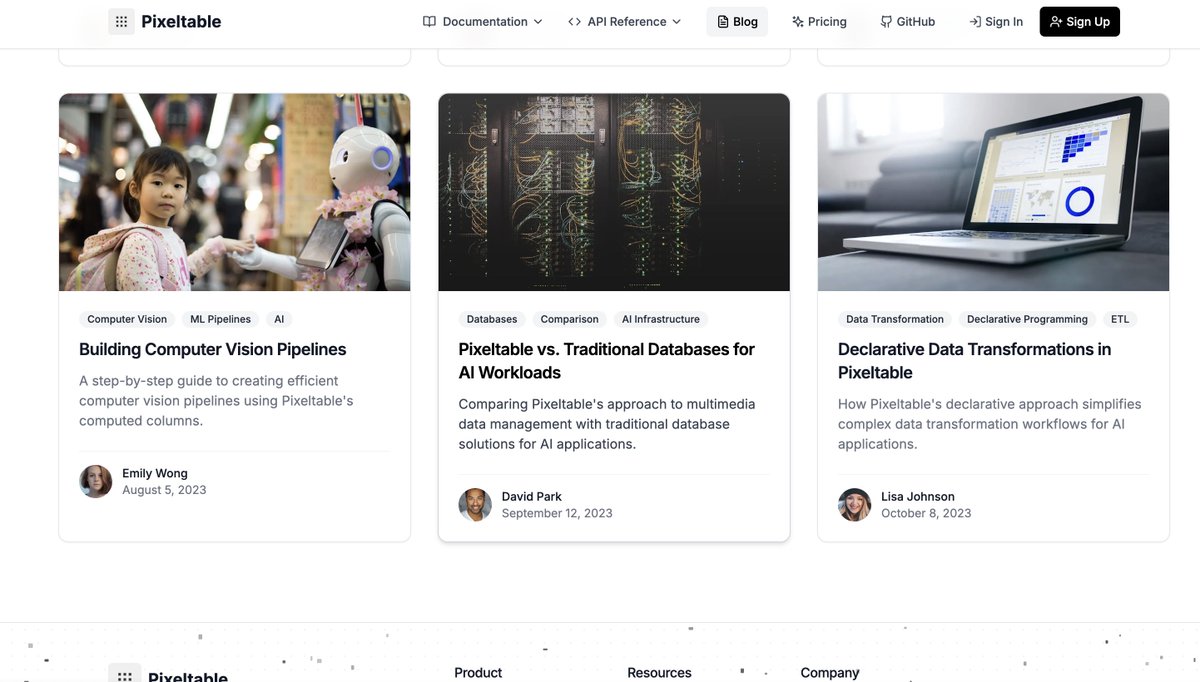Image resolution: width=1200 pixels, height=682 pixels.
Task: Click the Documentation book icon
Action: (x=429, y=22)
